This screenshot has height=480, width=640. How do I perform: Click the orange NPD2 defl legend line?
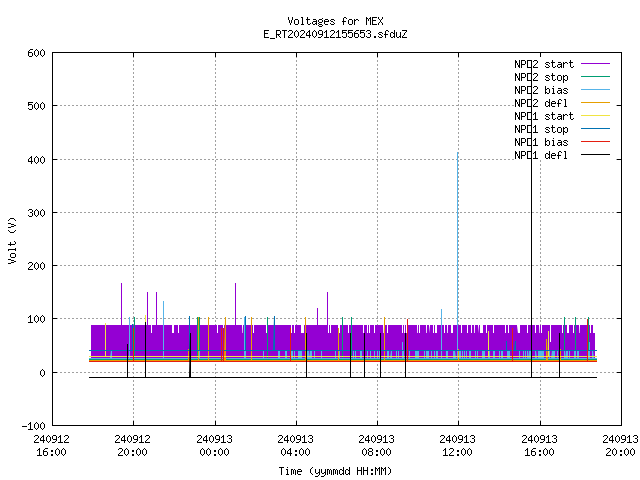(x=595, y=103)
